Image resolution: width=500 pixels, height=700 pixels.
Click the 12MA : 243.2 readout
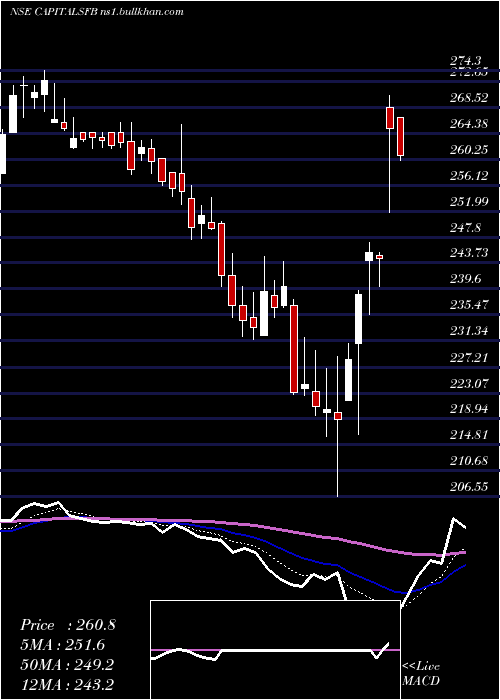pos(67,684)
